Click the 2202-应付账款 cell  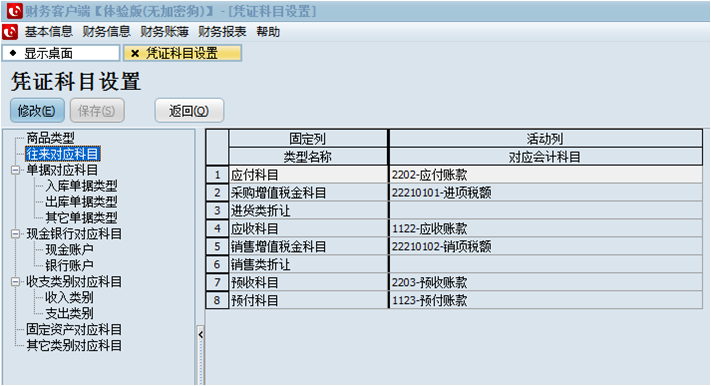546,175
